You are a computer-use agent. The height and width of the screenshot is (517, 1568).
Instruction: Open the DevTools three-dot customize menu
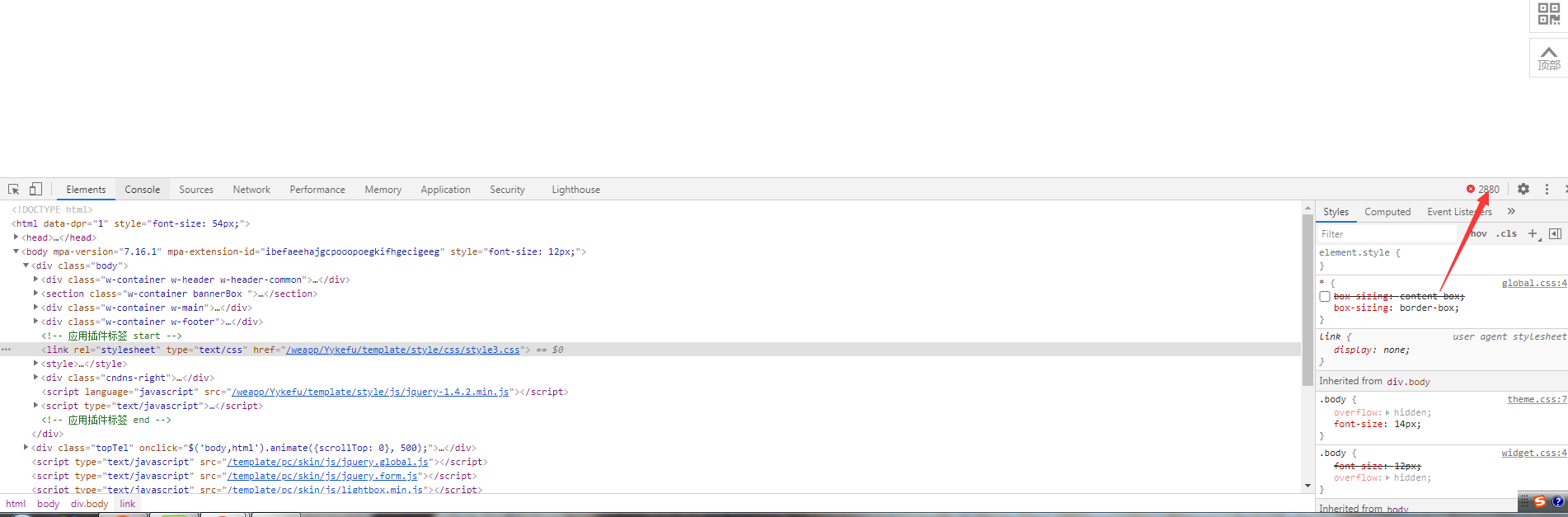[x=1547, y=189]
